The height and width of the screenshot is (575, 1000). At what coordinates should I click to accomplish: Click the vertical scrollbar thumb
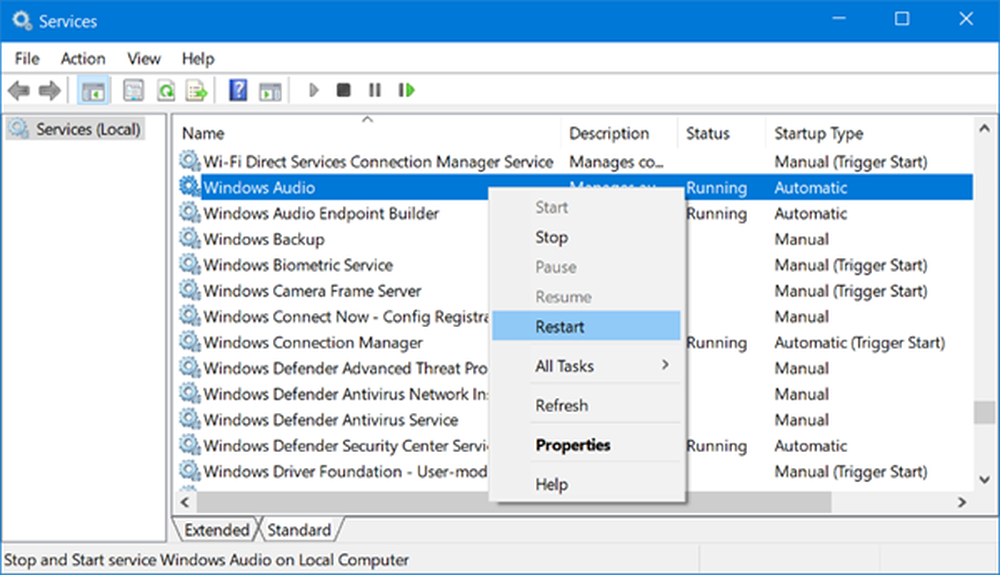point(984,412)
